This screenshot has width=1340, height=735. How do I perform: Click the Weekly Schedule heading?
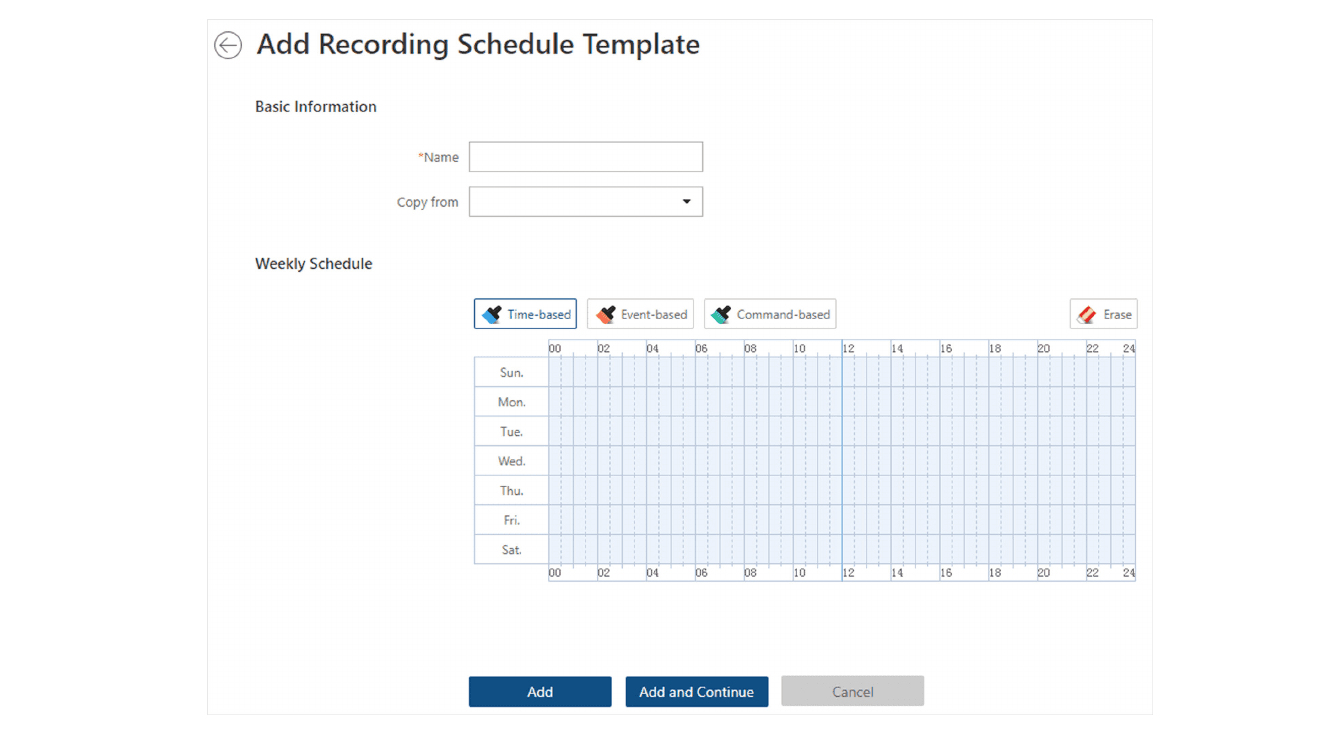[x=314, y=264]
